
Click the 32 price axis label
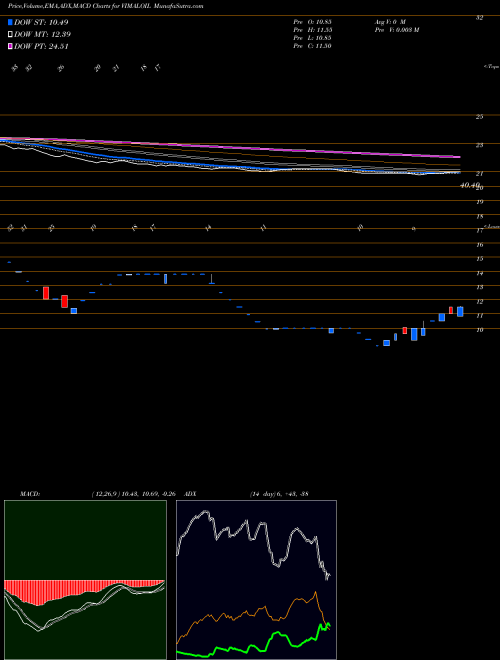[479, 18]
